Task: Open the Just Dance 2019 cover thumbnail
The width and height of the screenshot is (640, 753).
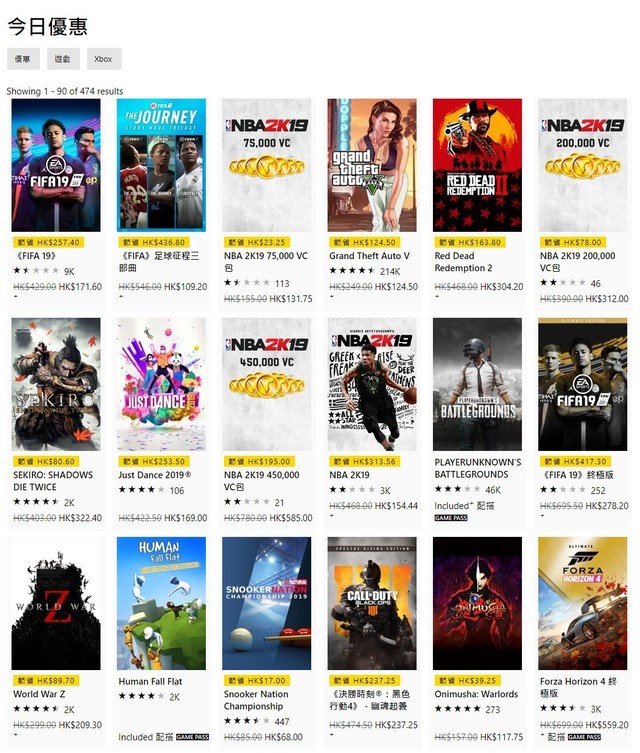Action: (161, 384)
